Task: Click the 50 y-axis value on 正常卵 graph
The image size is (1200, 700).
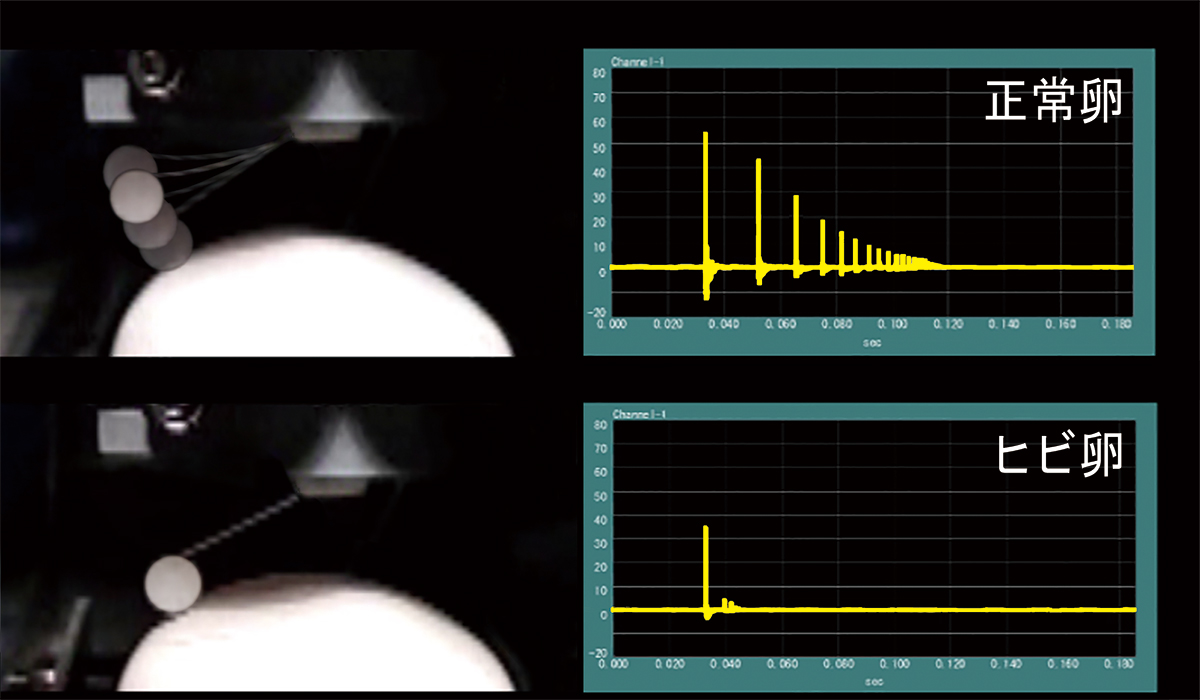Action: point(597,147)
